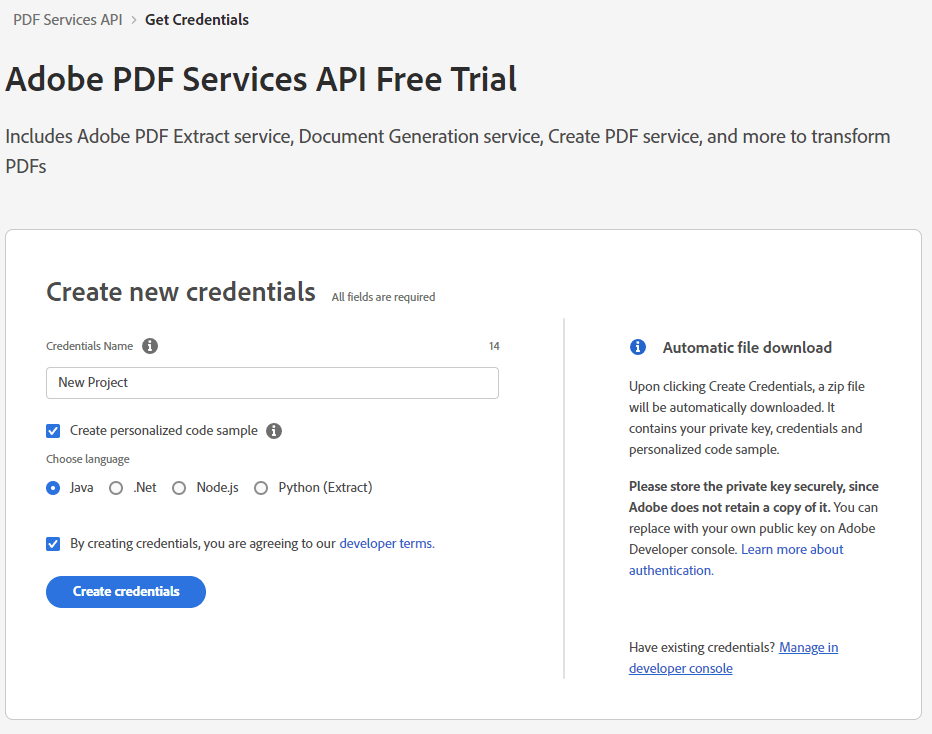Select the .Net language radio button
The height and width of the screenshot is (734, 932).
click(x=116, y=488)
